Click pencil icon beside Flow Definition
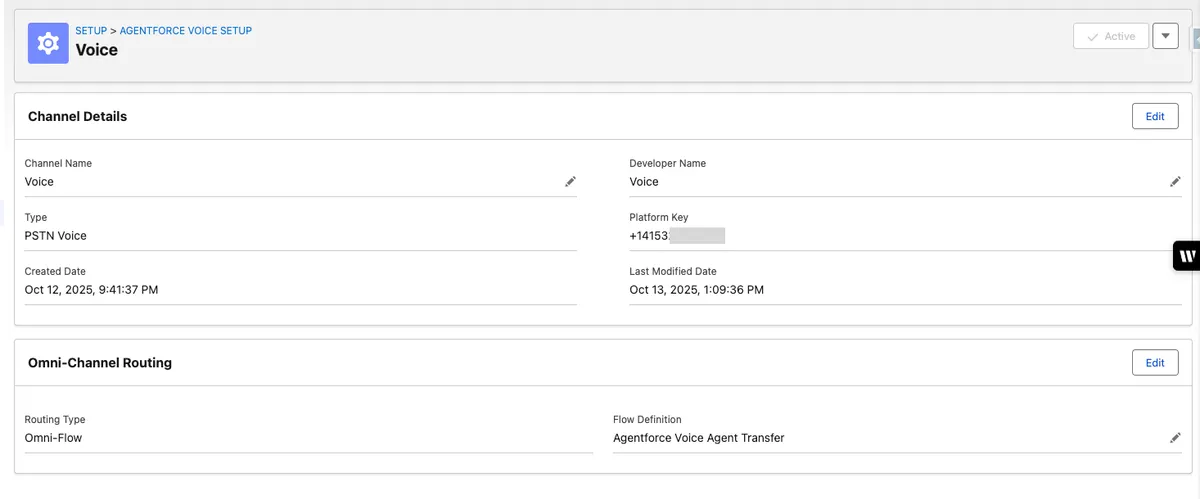1200x499 pixels. point(1175,438)
